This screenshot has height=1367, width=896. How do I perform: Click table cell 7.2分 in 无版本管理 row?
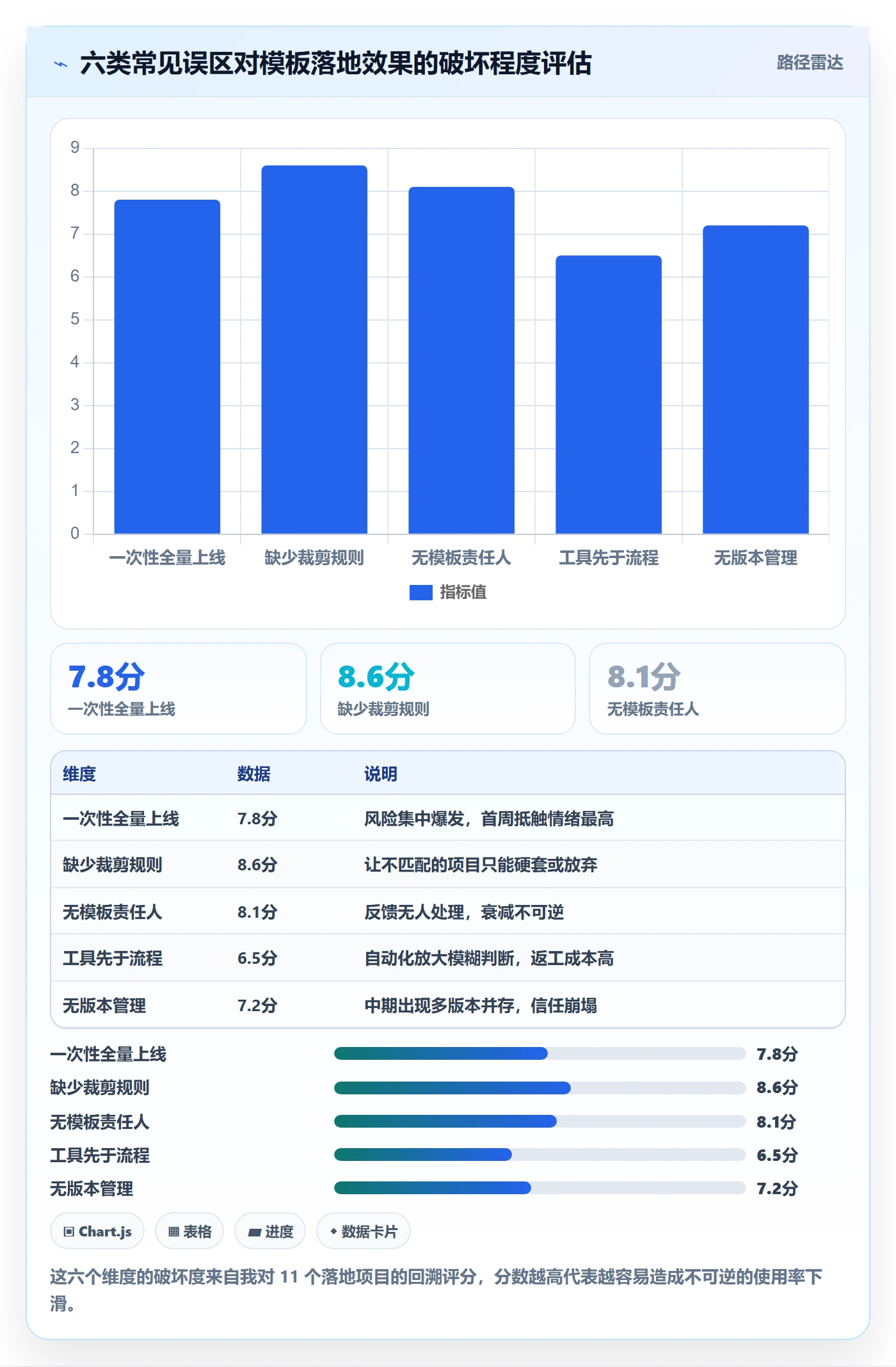tap(257, 1005)
